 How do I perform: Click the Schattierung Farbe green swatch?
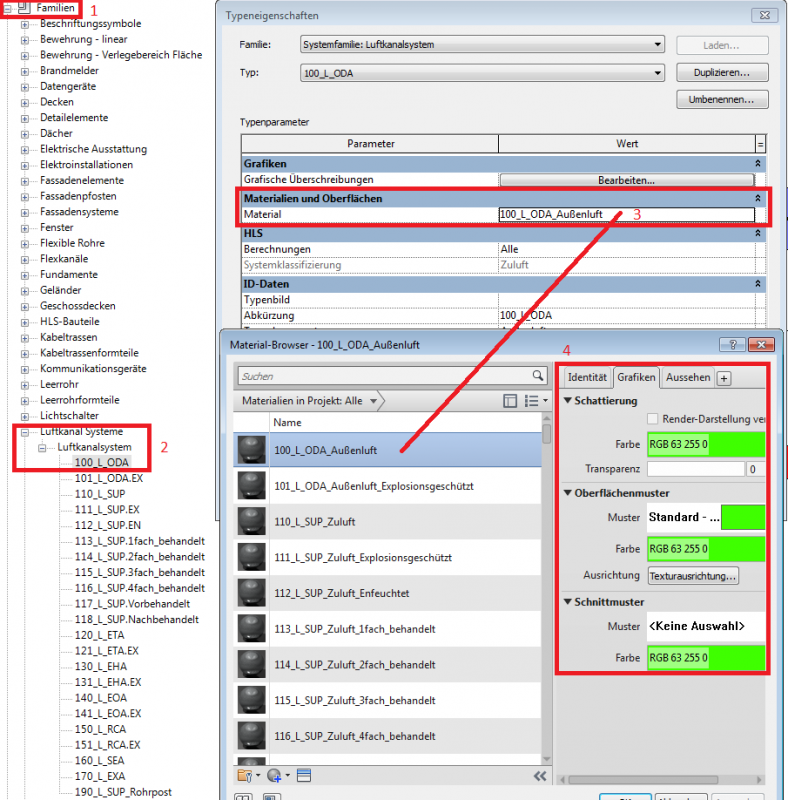[706, 444]
